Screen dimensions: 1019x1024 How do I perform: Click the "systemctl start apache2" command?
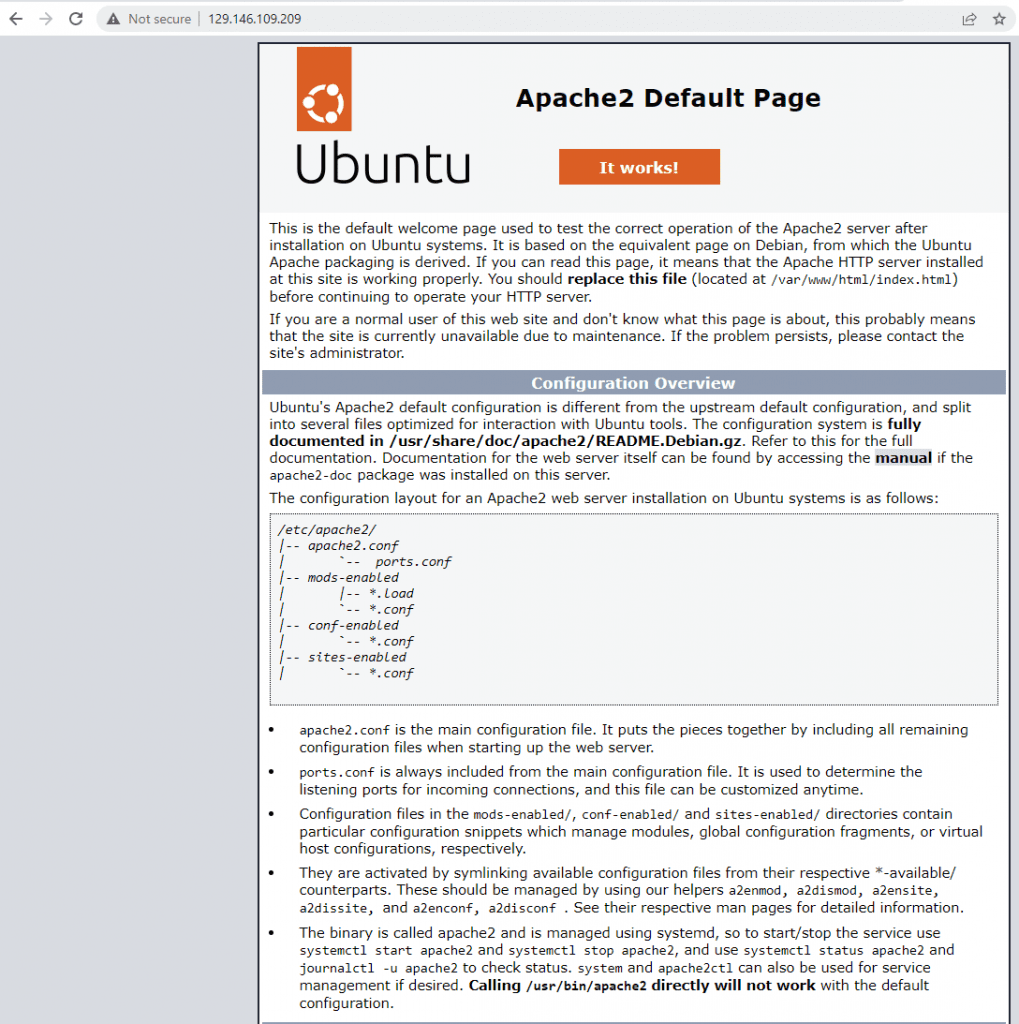click(x=386, y=951)
